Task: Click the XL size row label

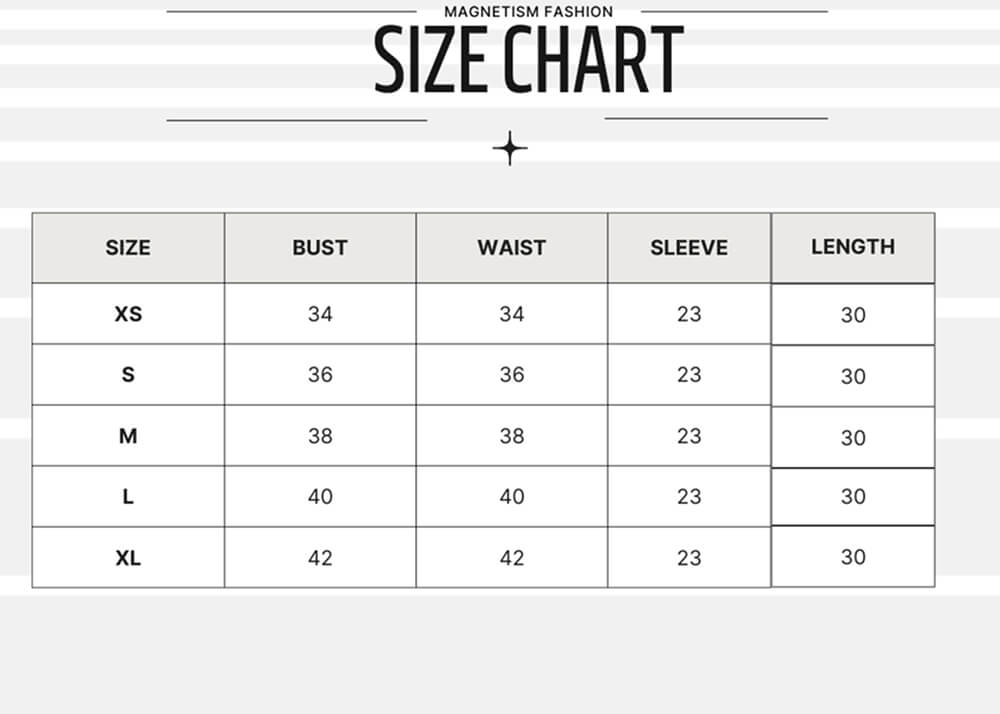Action: [x=128, y=558]
